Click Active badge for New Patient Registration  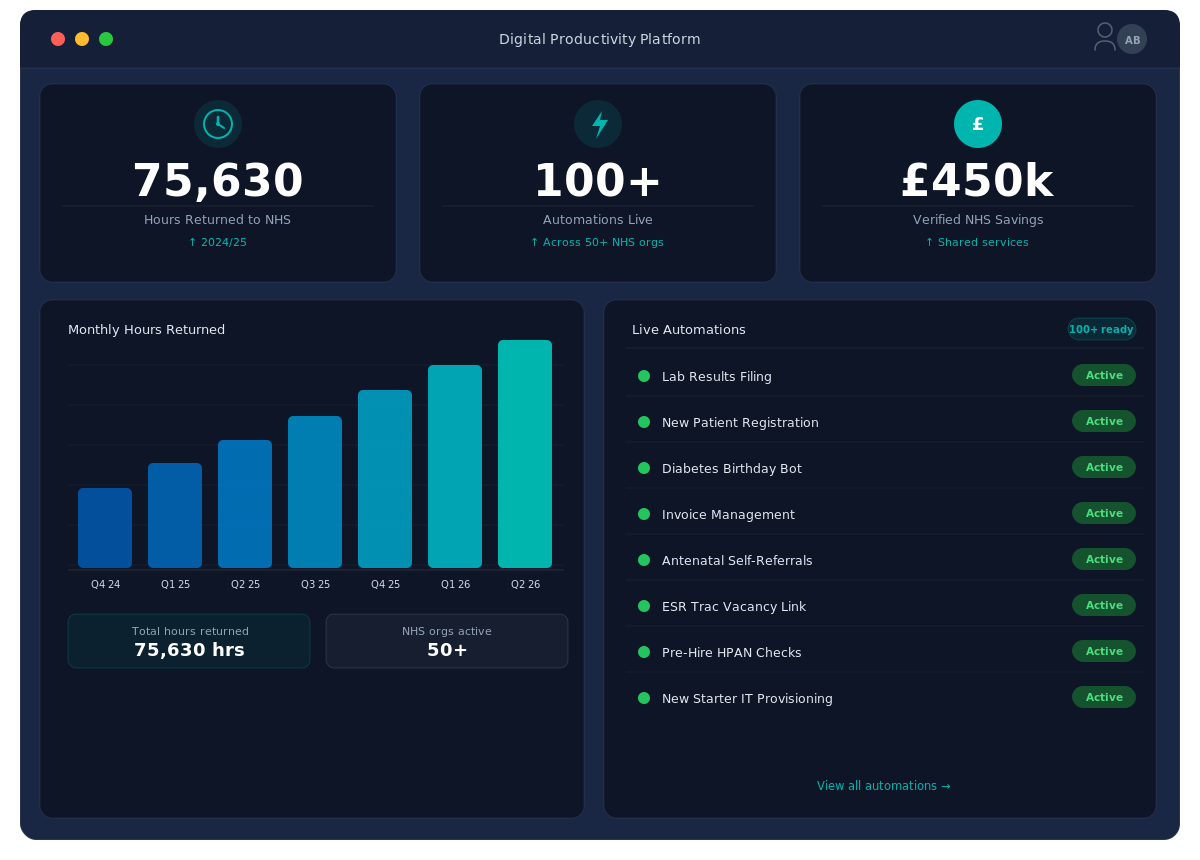(x=1104, y=421)
